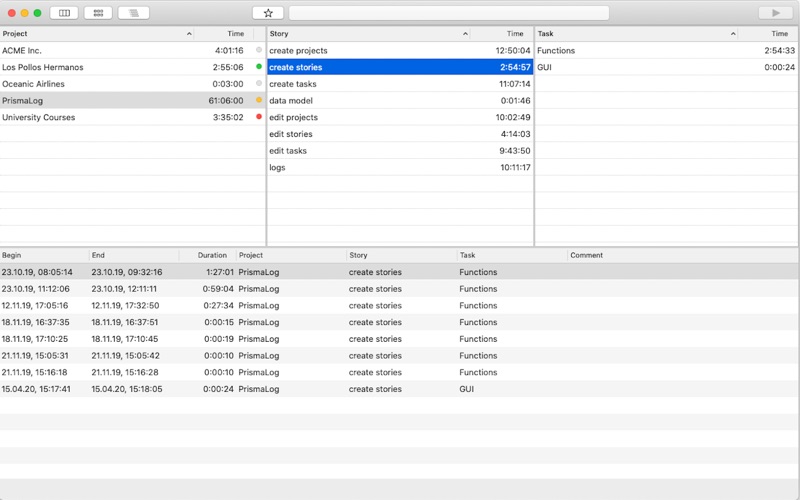Select log entry beginning 23.10.19, 11:12:06

pyautogui.click(x=400, y=289)
